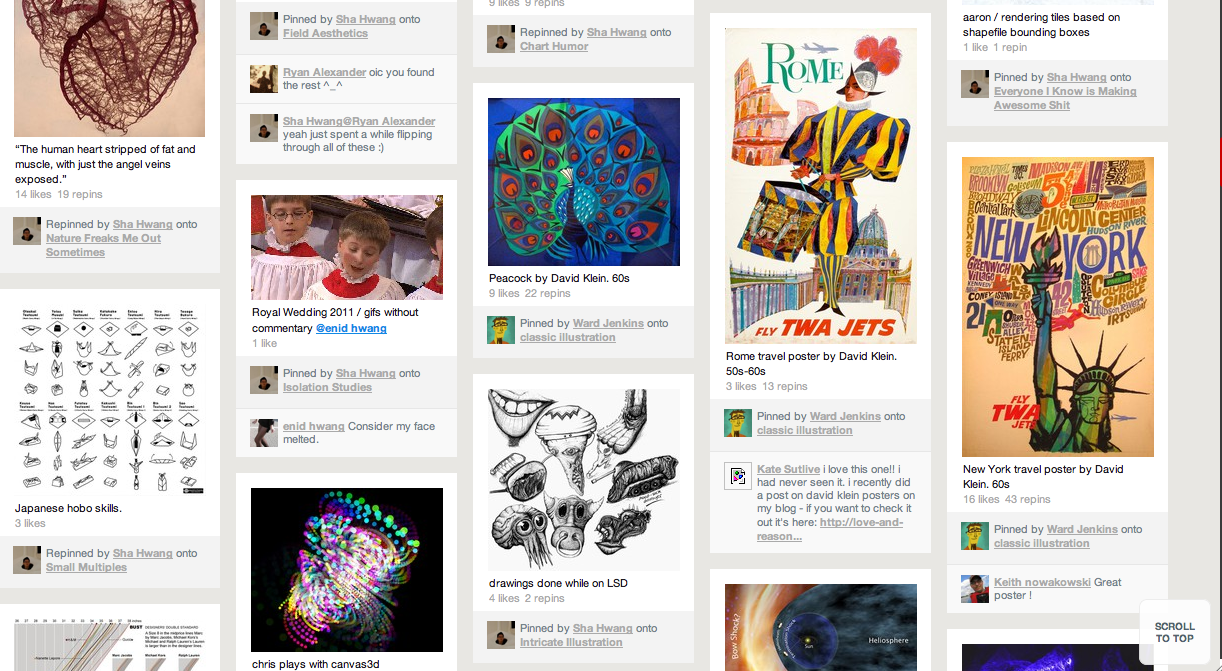The width and height of the screenshot is (1222, 671).
Task: Click Kate Sutlive's commenter avatar icon
Action: 738,475
